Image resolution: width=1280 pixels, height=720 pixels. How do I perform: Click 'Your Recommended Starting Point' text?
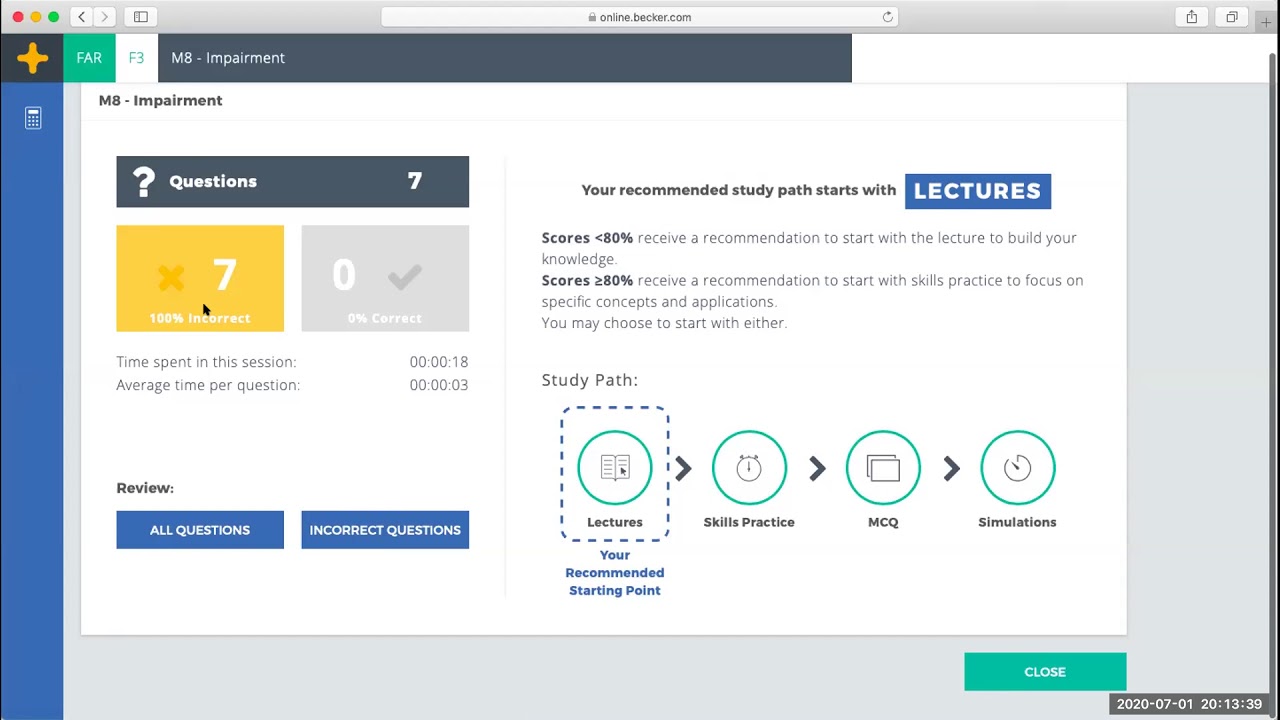[615, 573]
